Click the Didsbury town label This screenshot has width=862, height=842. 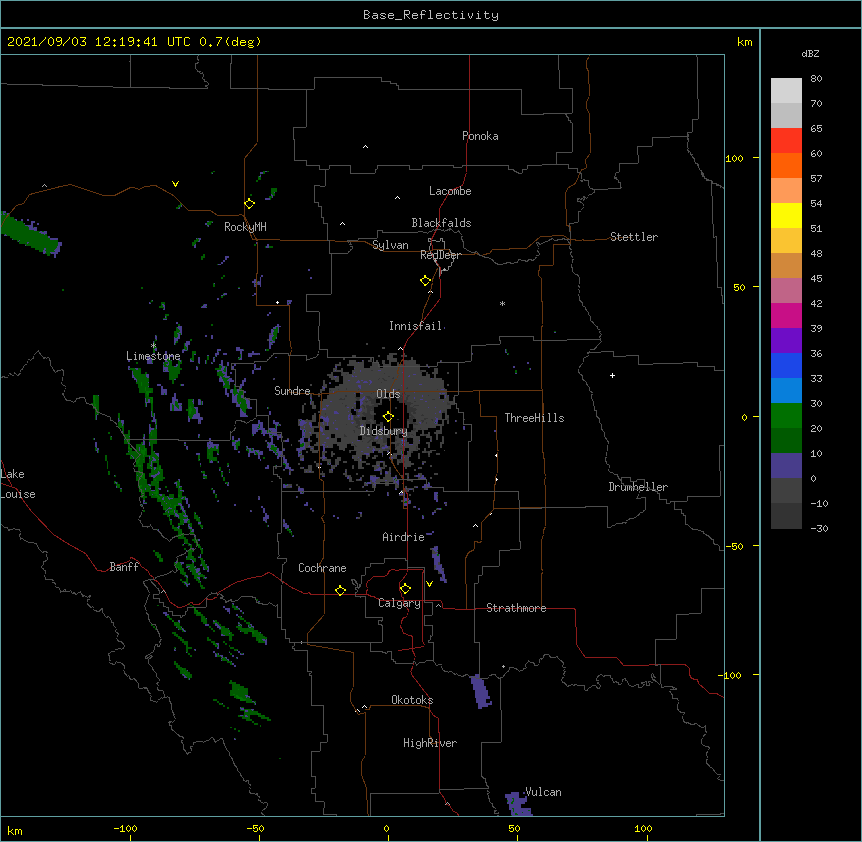(384, 431)
